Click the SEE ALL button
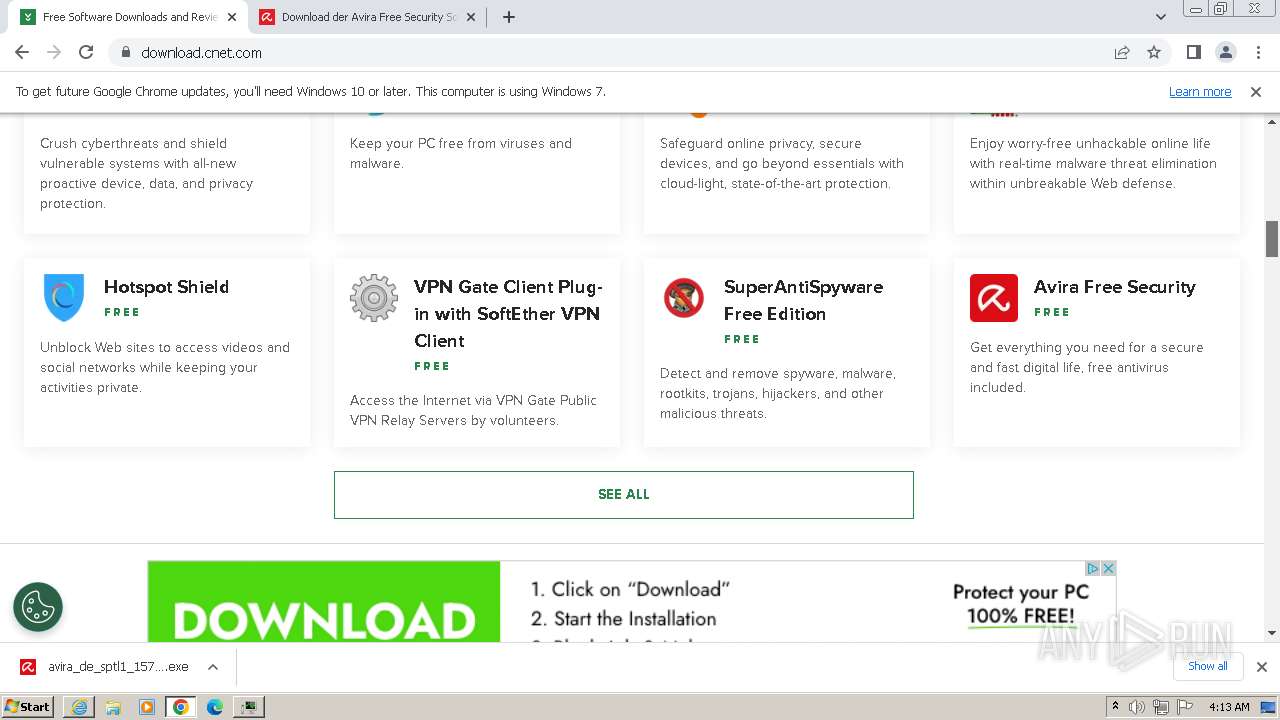1280x720 pixels. tap(624, 494)
